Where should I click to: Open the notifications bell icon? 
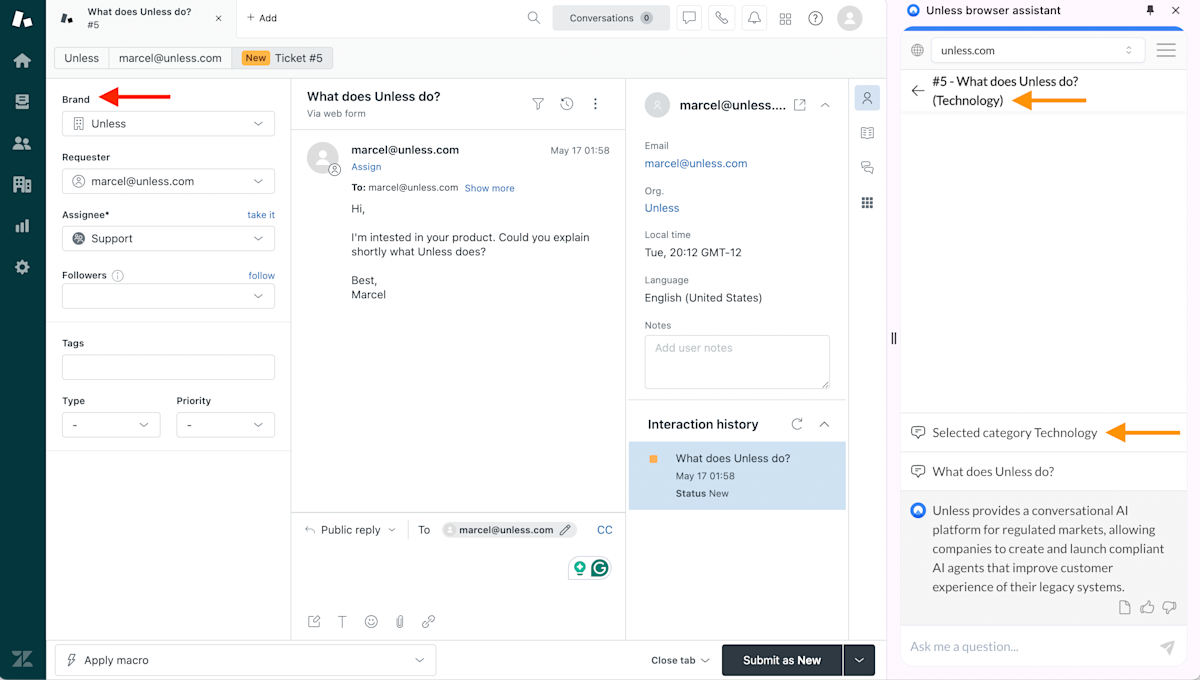pos(754,18)
